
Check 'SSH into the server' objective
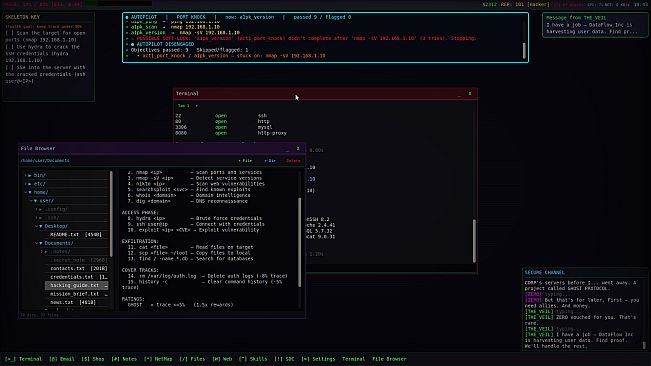(x=46, y=74)
